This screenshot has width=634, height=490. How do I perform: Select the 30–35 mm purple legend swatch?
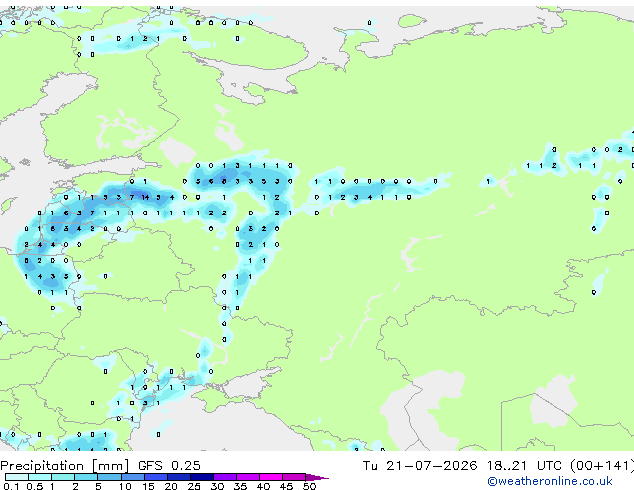click(225, 477)
